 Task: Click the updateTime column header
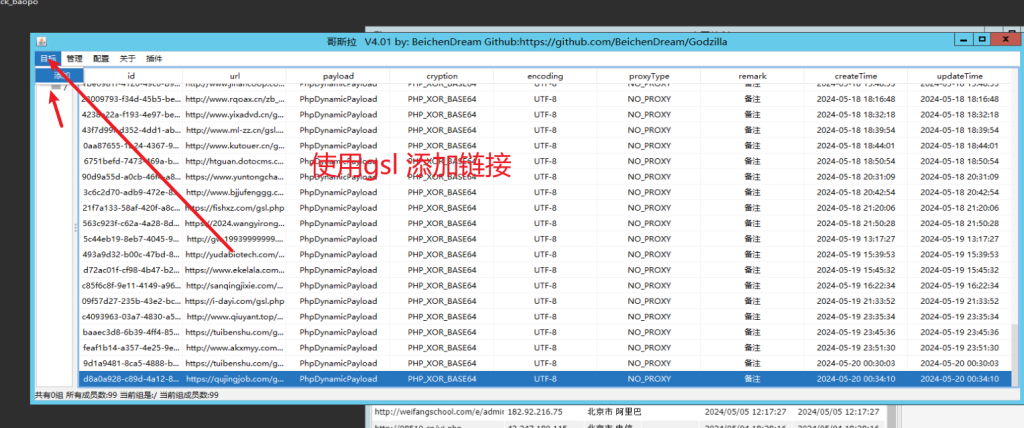point(958,76)
